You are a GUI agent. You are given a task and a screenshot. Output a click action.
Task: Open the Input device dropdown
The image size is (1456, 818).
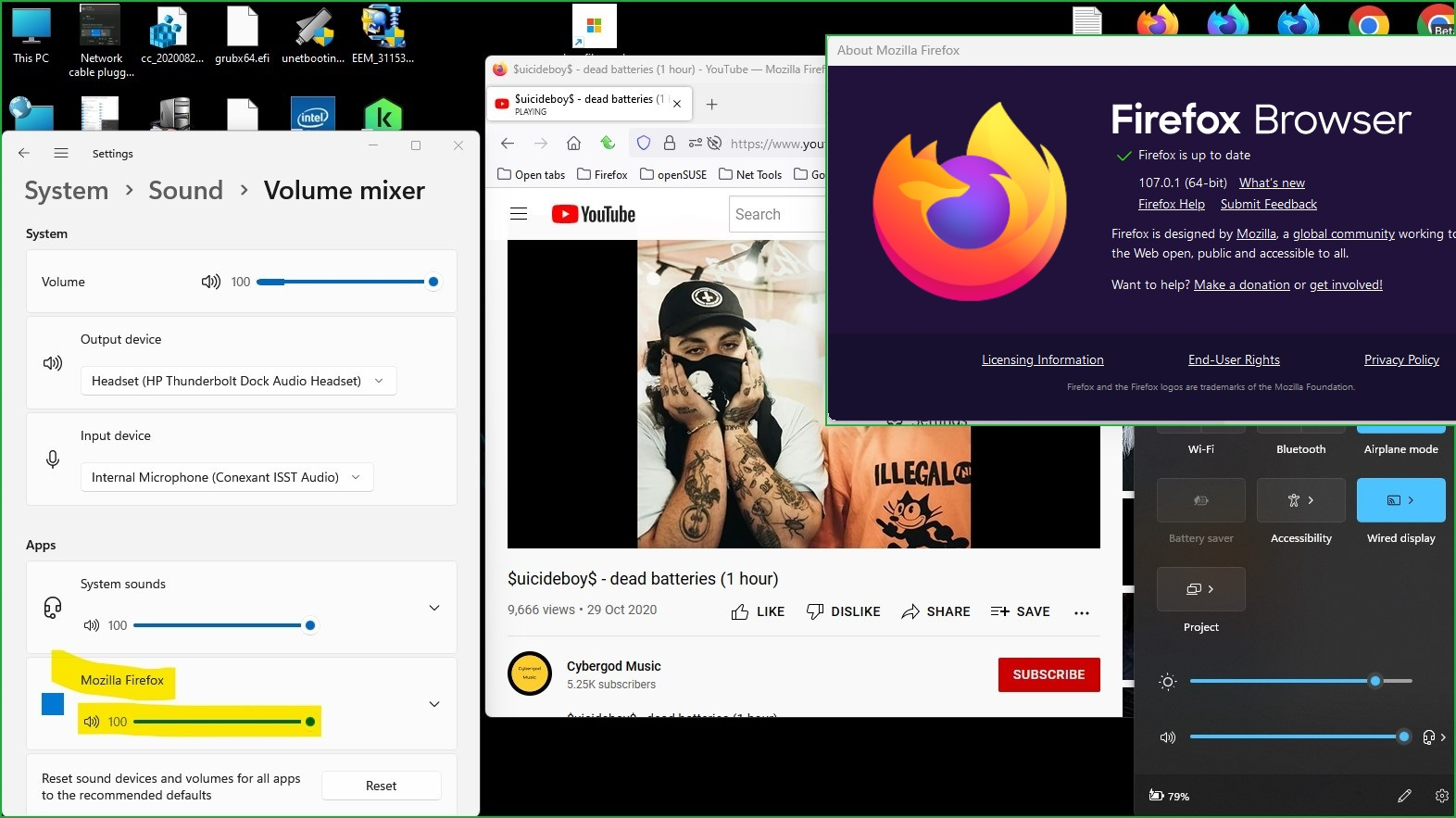coord(227,477)
